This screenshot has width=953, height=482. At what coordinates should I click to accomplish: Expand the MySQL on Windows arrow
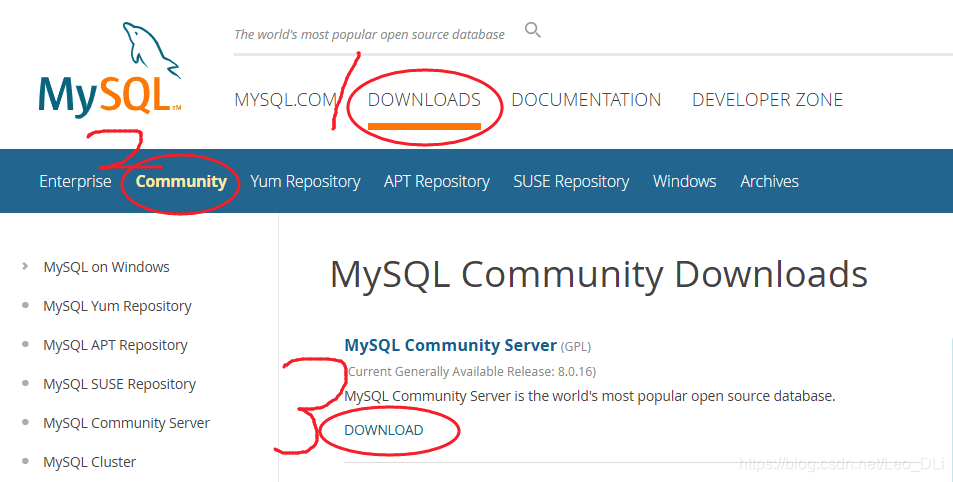25,266
